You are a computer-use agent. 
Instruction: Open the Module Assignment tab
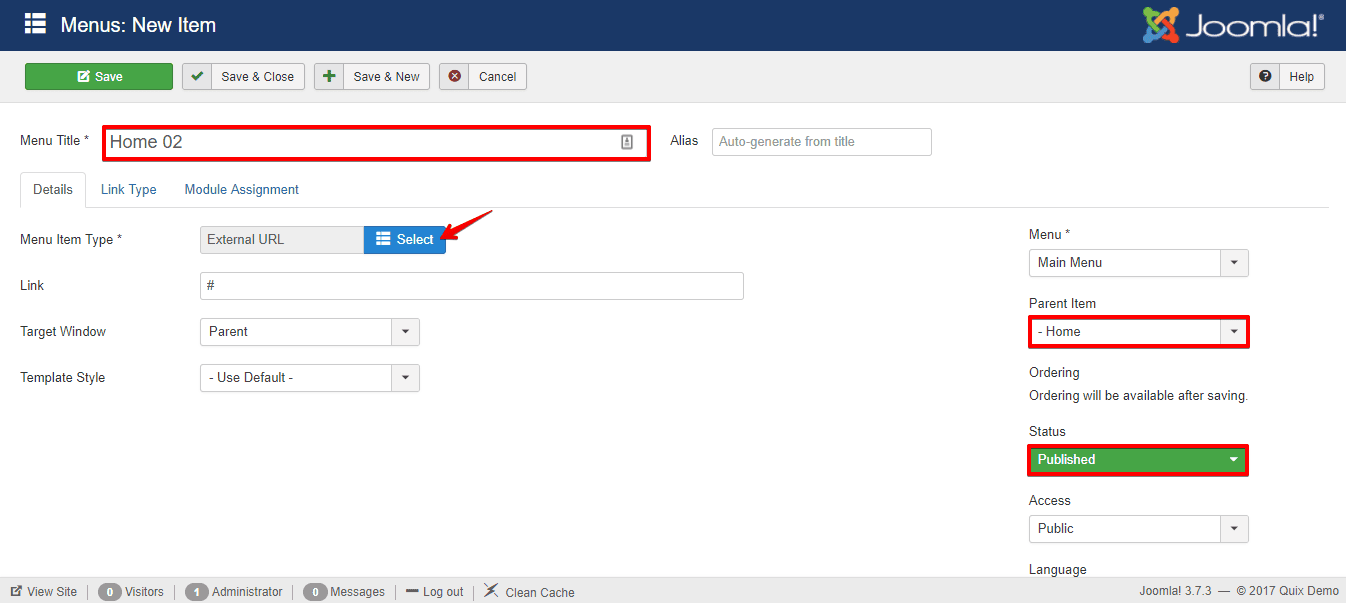coord(241,189)
